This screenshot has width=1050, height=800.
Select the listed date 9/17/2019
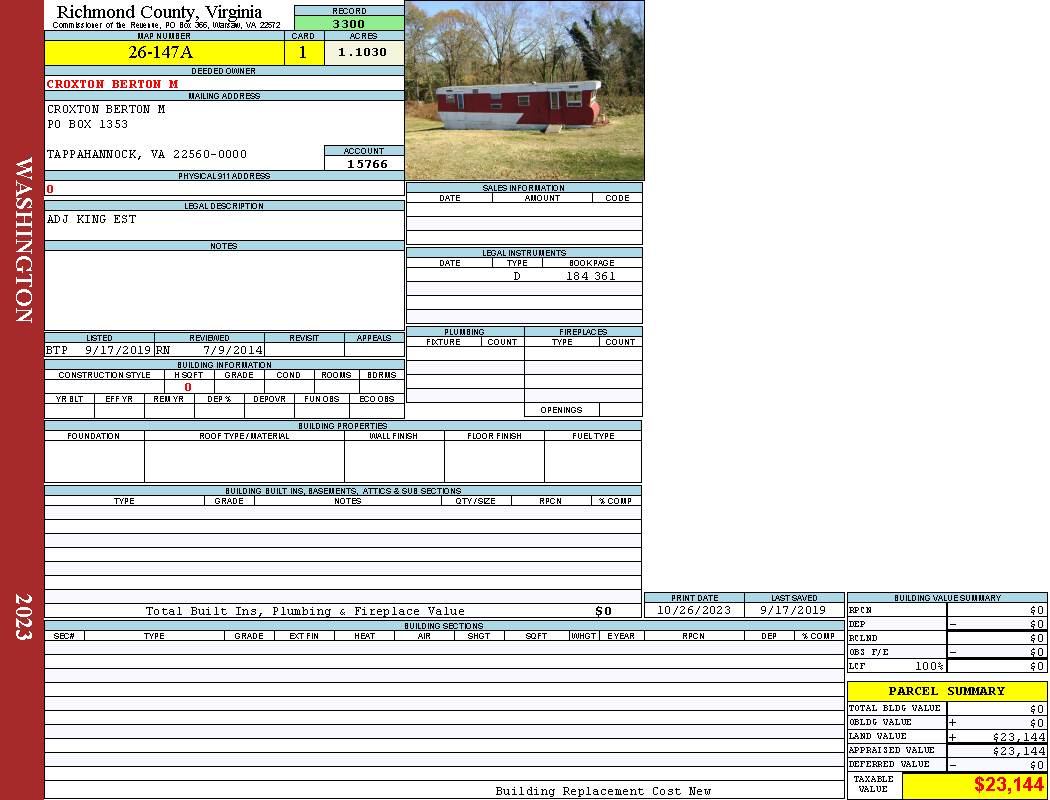(x=118, y=351)
